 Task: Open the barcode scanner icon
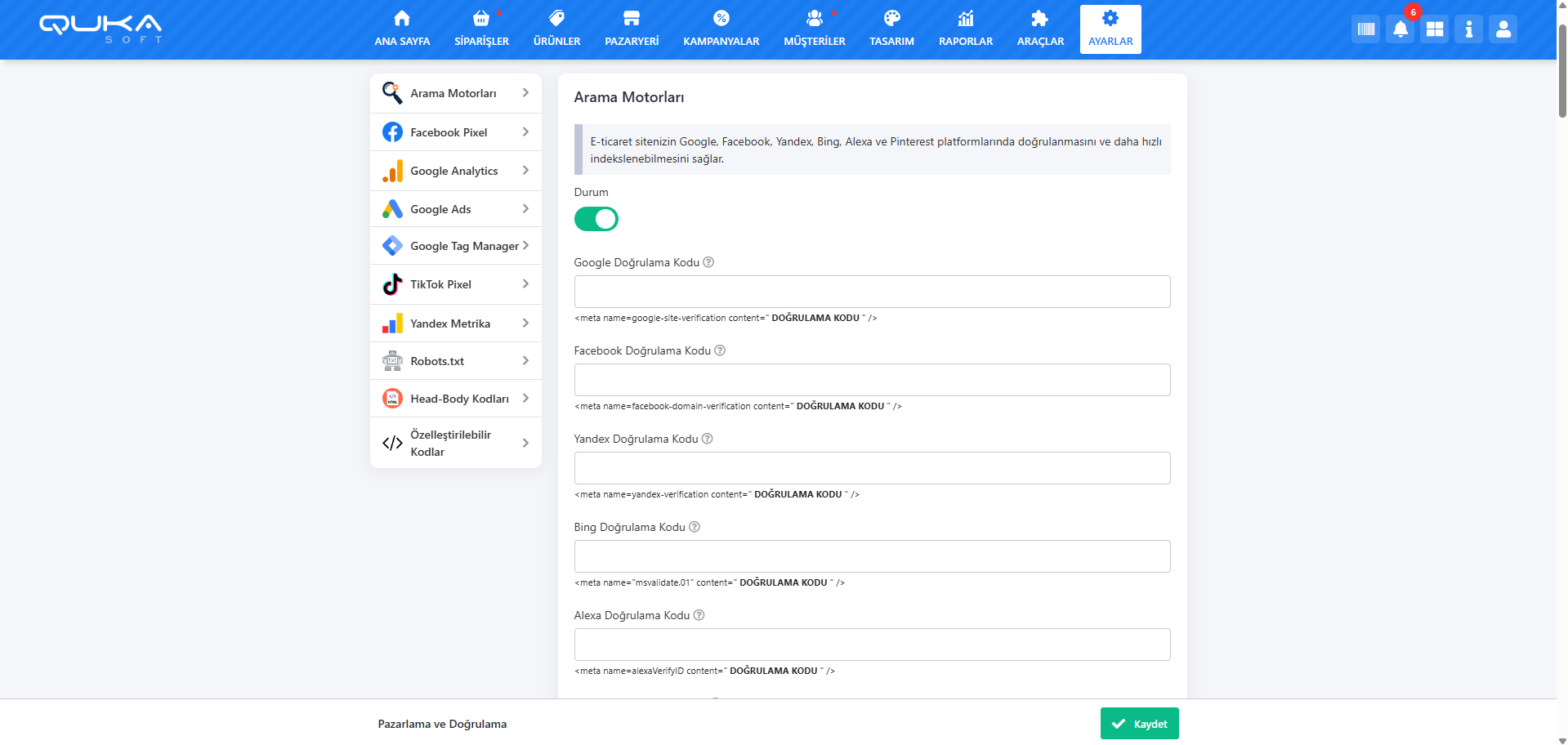1365,29
